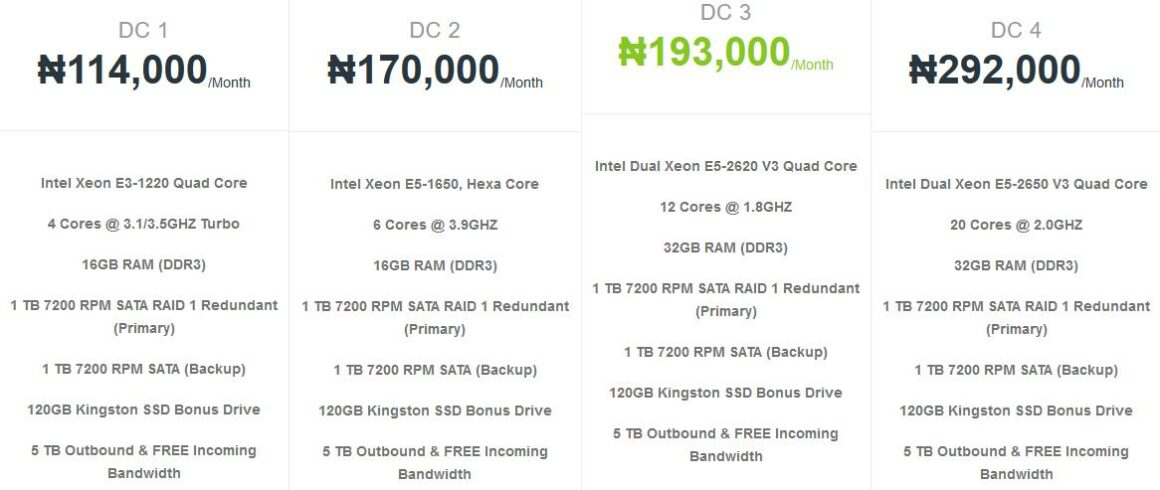1160x490 pixels.
Task: Click 20 Cores @ 2.0GHZ line
Action: click(x=1016, y=224)
